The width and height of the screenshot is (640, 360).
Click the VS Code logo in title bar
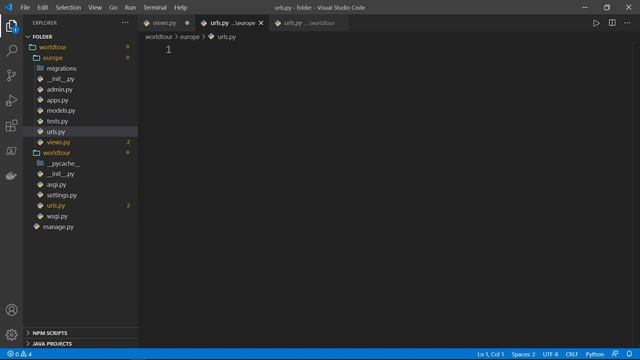tap(9, 7)
